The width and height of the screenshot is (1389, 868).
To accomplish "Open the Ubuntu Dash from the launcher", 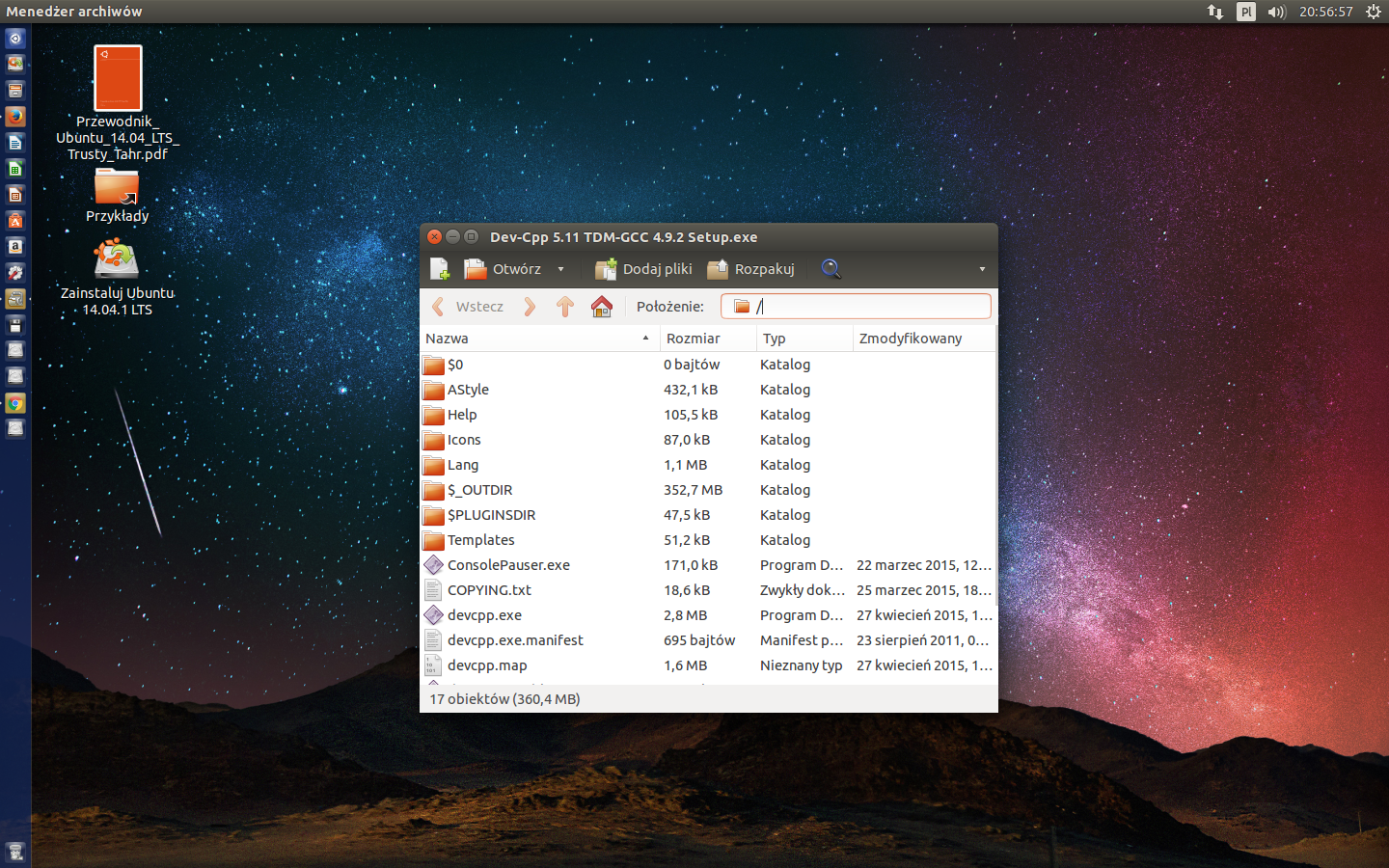I will [15, 39].
